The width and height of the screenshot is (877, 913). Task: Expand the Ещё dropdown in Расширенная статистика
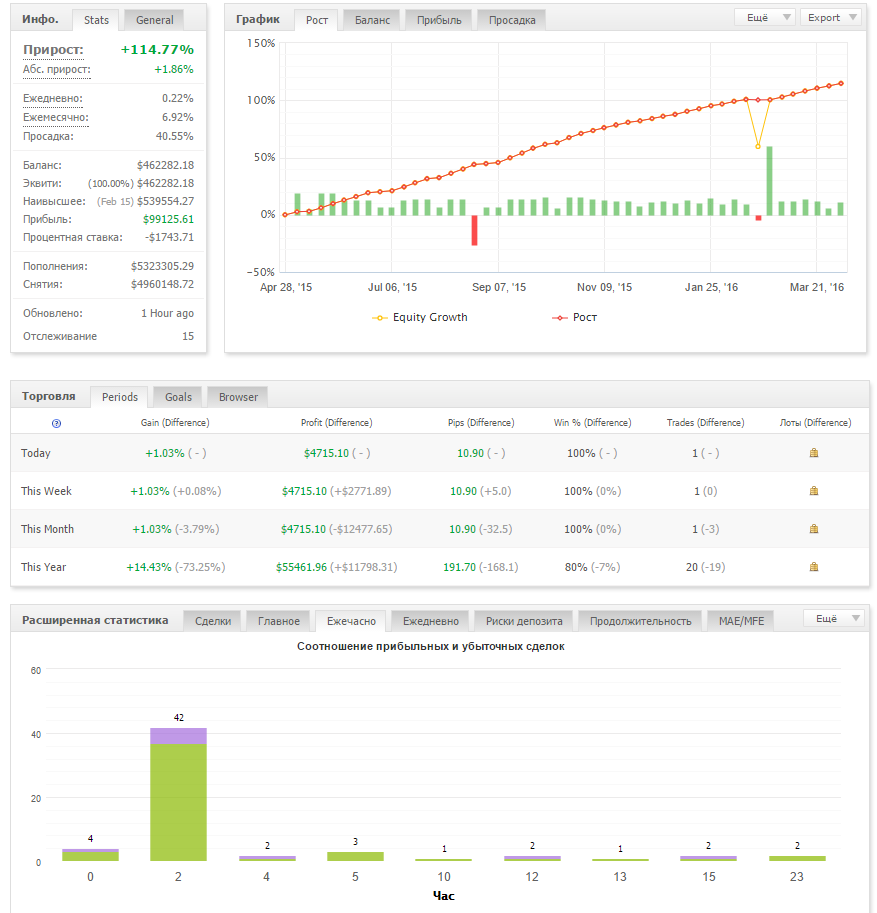click(x=833, y=618)
